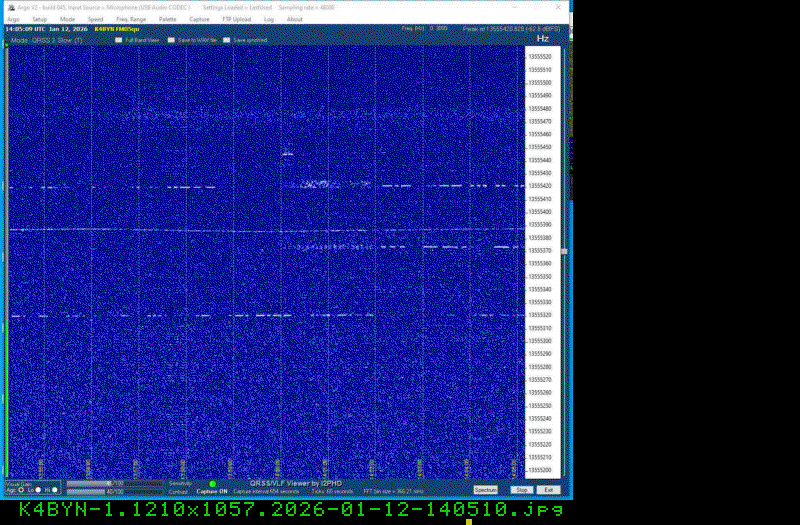The height and width of the screenshot is (525, 800).
Task: Click the Exit button
Action: 548,490
